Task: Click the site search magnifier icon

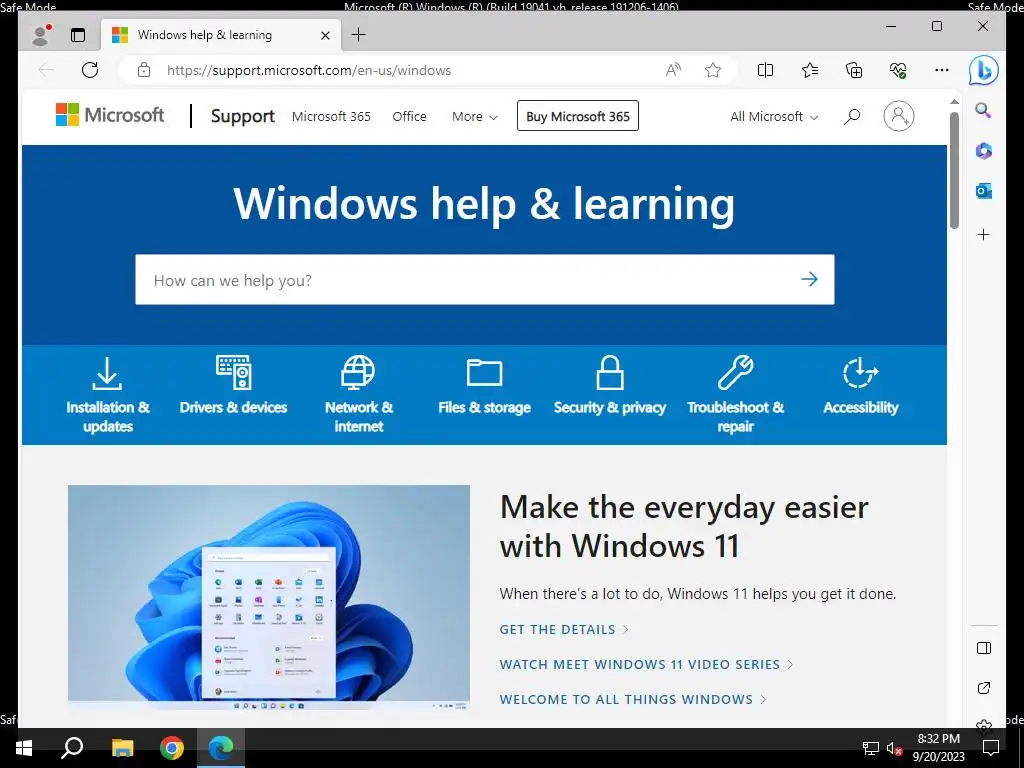Action: (852, 116)
